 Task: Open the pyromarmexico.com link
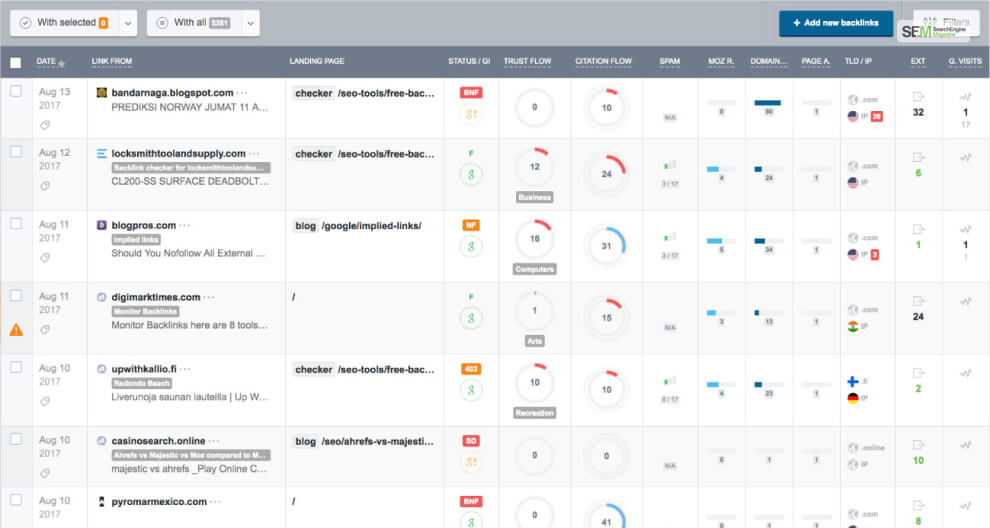tap(159, 501)
